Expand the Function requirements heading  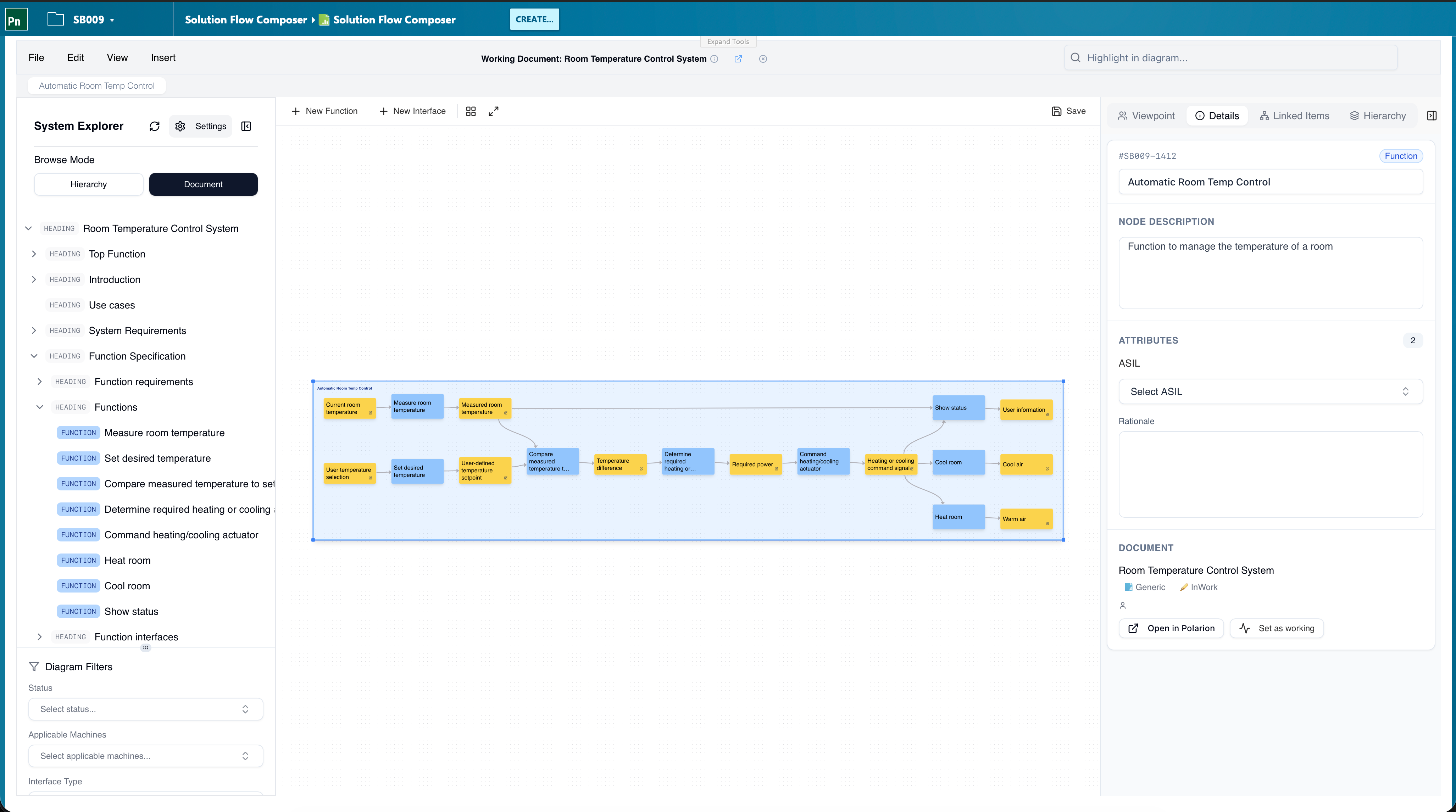[40, 382]
